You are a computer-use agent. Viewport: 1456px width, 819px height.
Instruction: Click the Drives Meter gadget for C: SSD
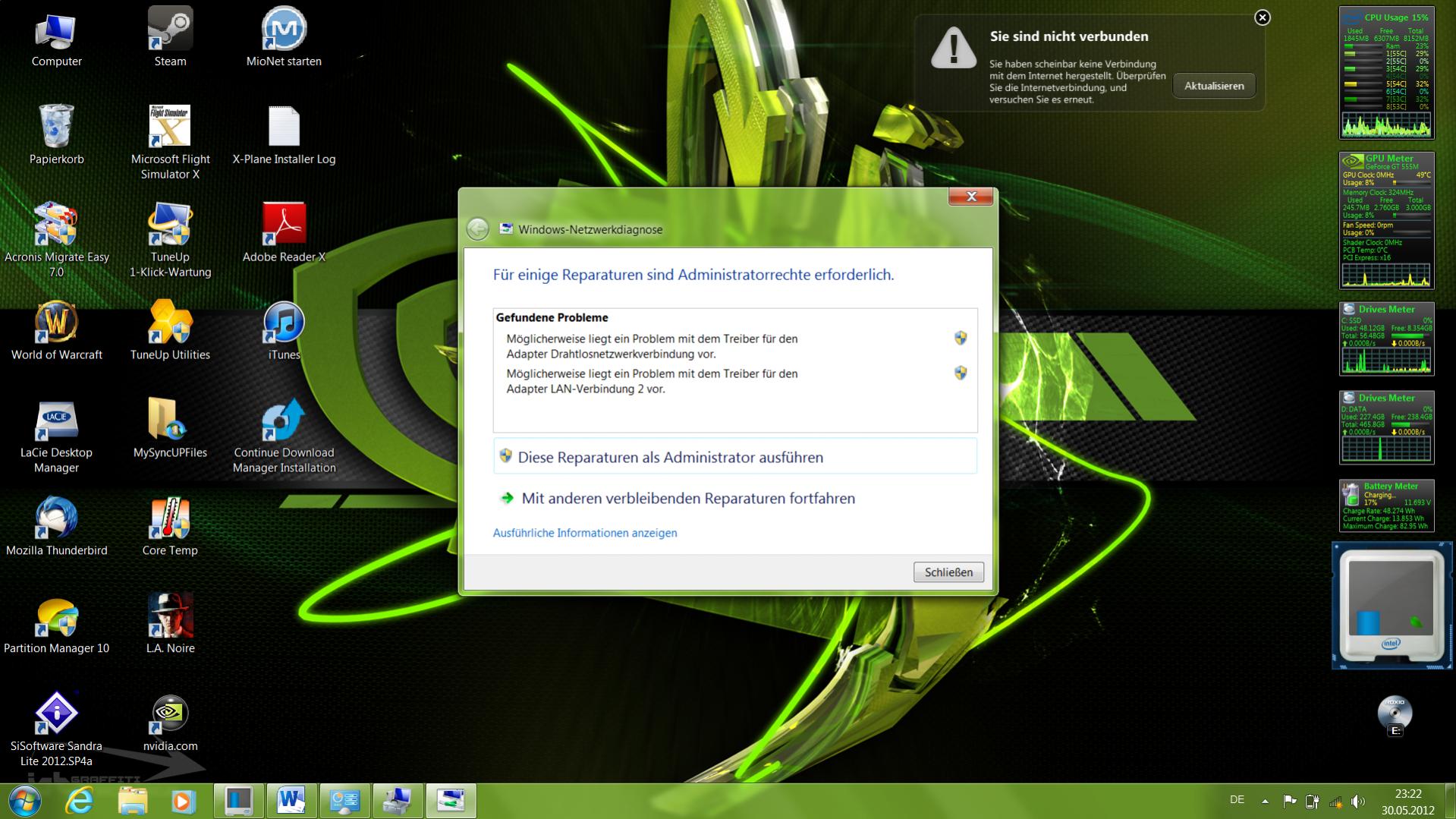tap(1386, 339)
